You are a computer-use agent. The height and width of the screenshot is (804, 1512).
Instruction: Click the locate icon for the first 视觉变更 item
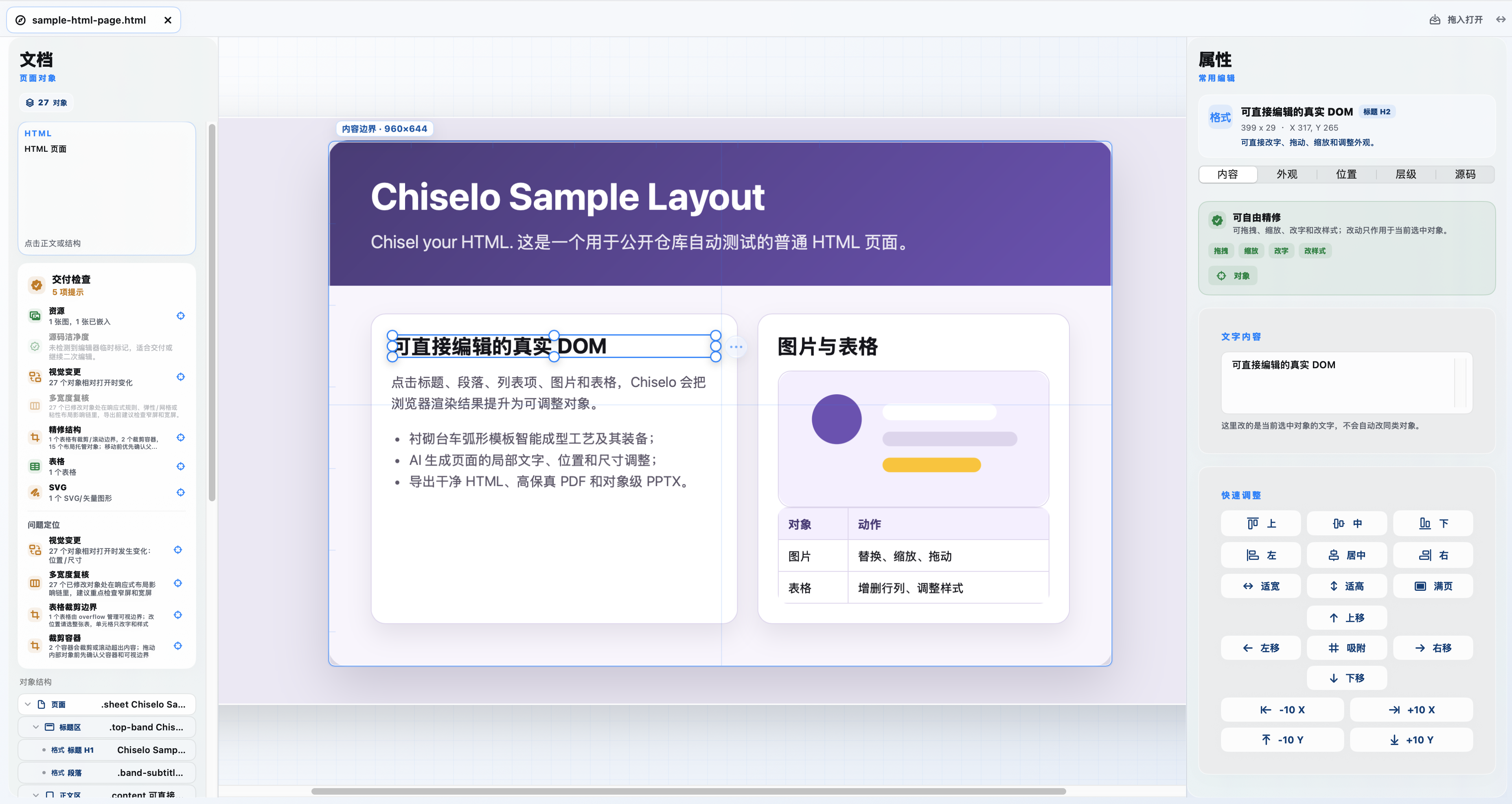(181, 376)
